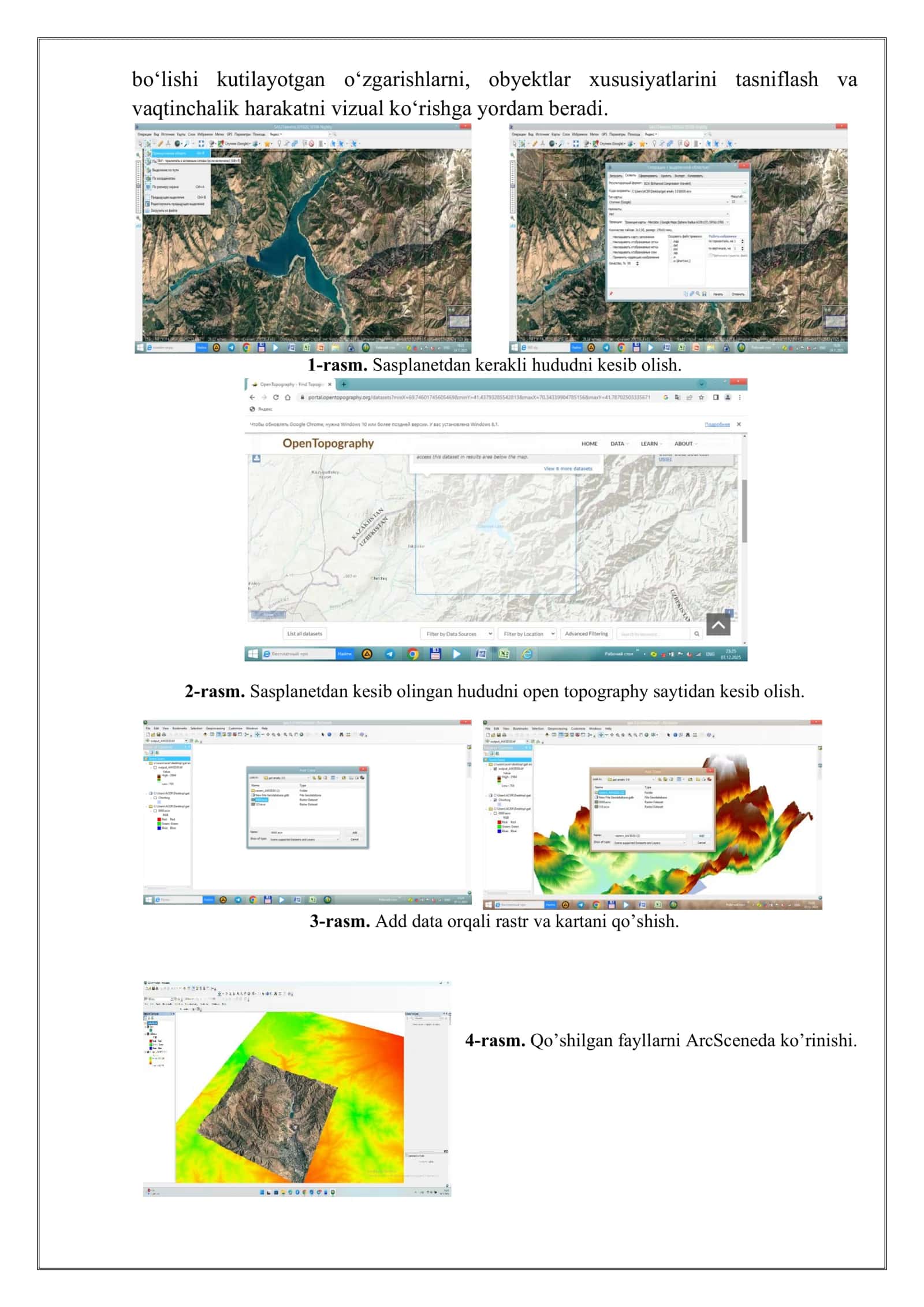The height and width of the screenshot is (1307, 924).
Task: Click the Windows Start button below the OpenTopography browser
Action: tap(253, 653)
